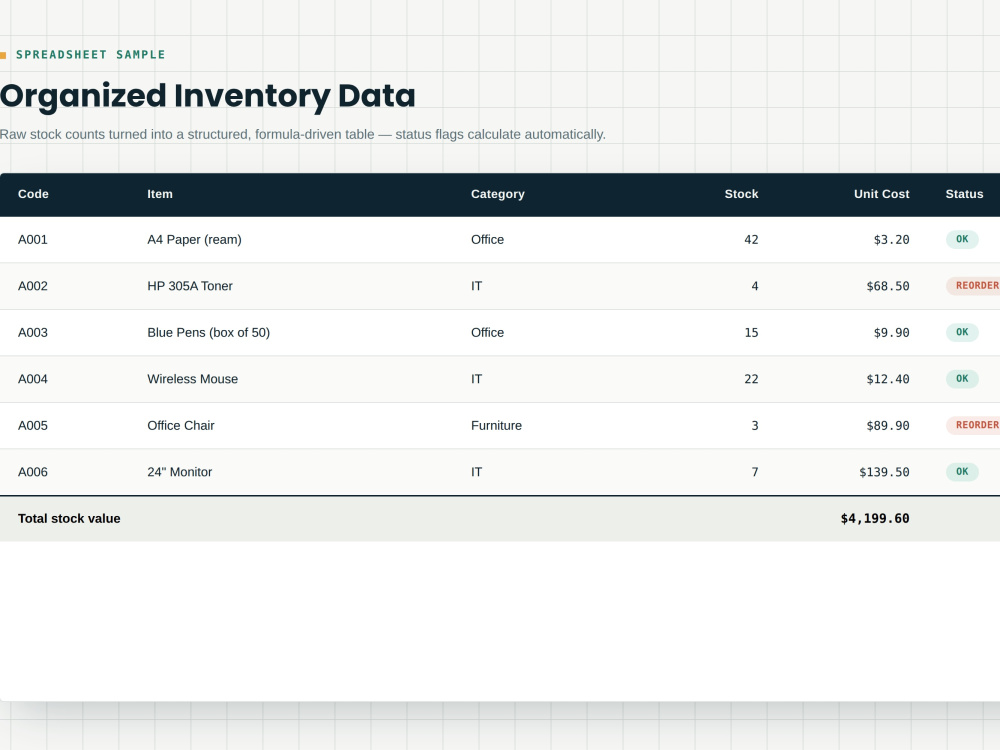Click unit cost $68.50

[888, 286]
